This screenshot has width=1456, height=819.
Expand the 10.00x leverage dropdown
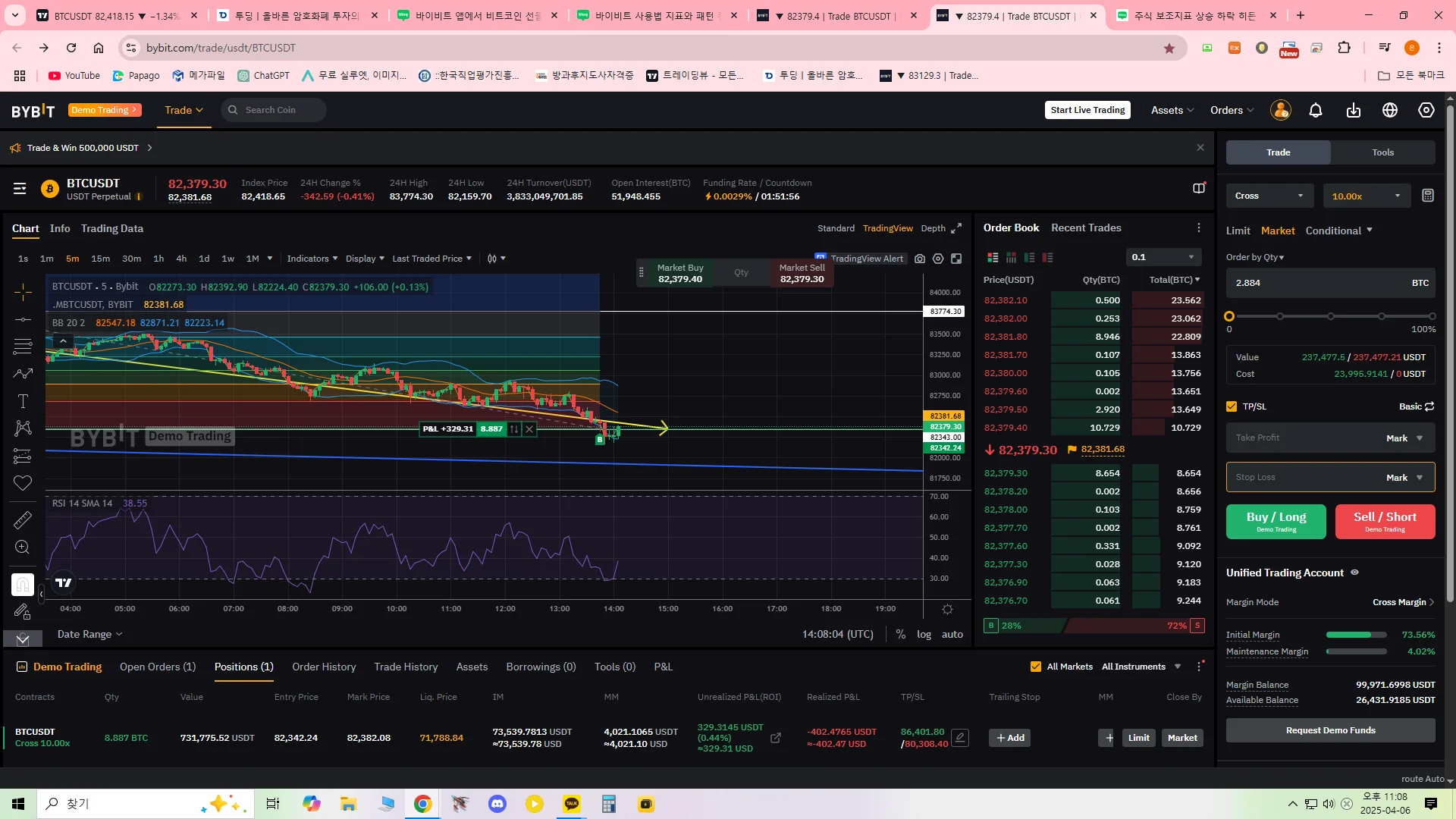coord(1366,196)
